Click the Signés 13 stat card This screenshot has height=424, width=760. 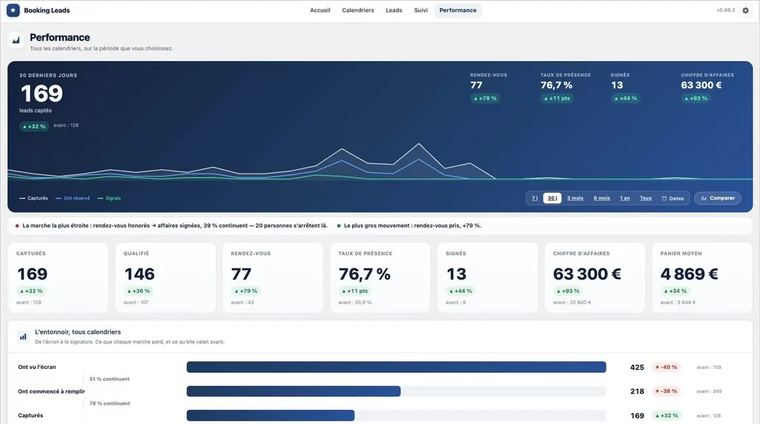pos(488,278)
